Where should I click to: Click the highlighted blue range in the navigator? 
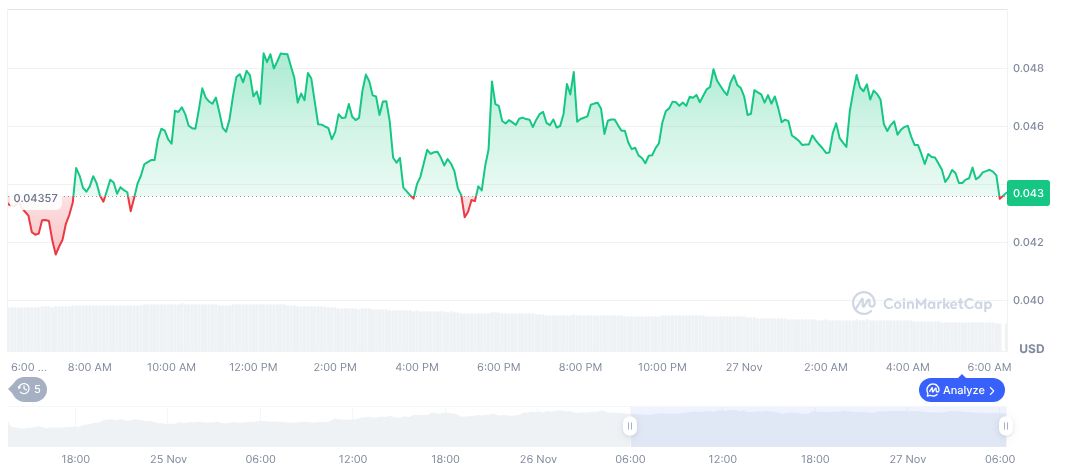pos(817,426)
